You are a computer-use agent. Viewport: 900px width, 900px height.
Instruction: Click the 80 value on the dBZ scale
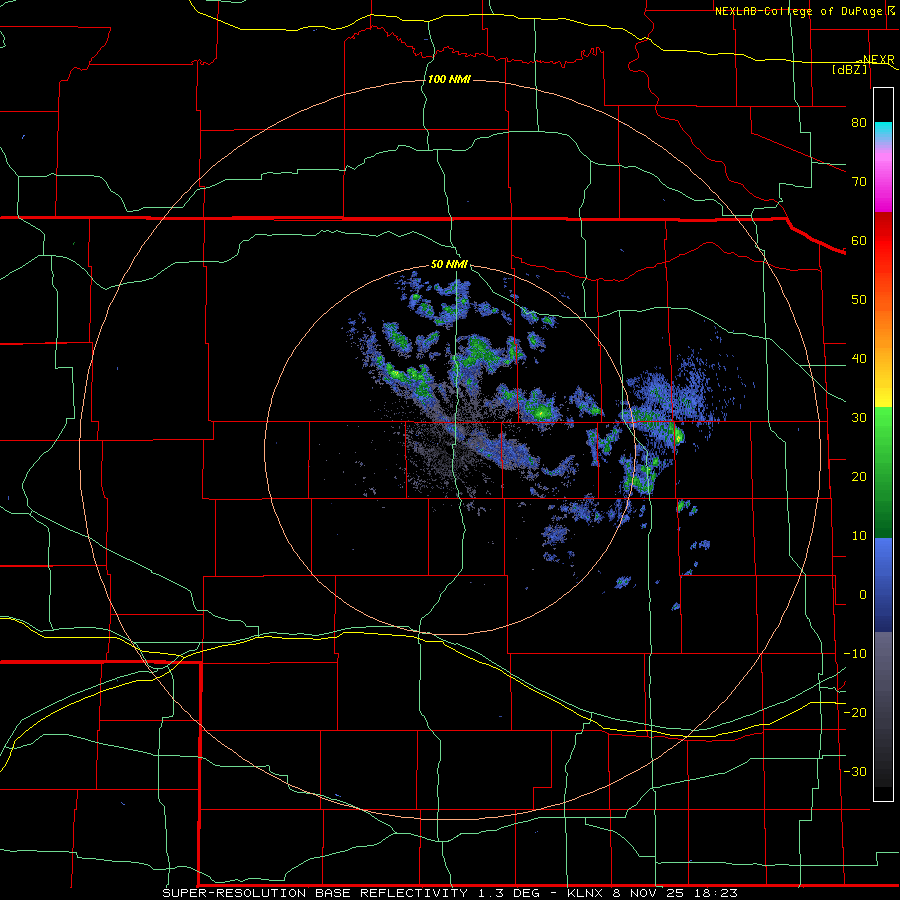click(x=859, y=122)
